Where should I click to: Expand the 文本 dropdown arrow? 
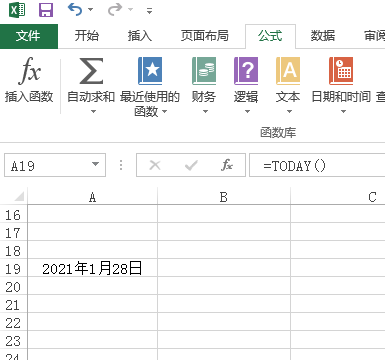[x=289, y=112]
